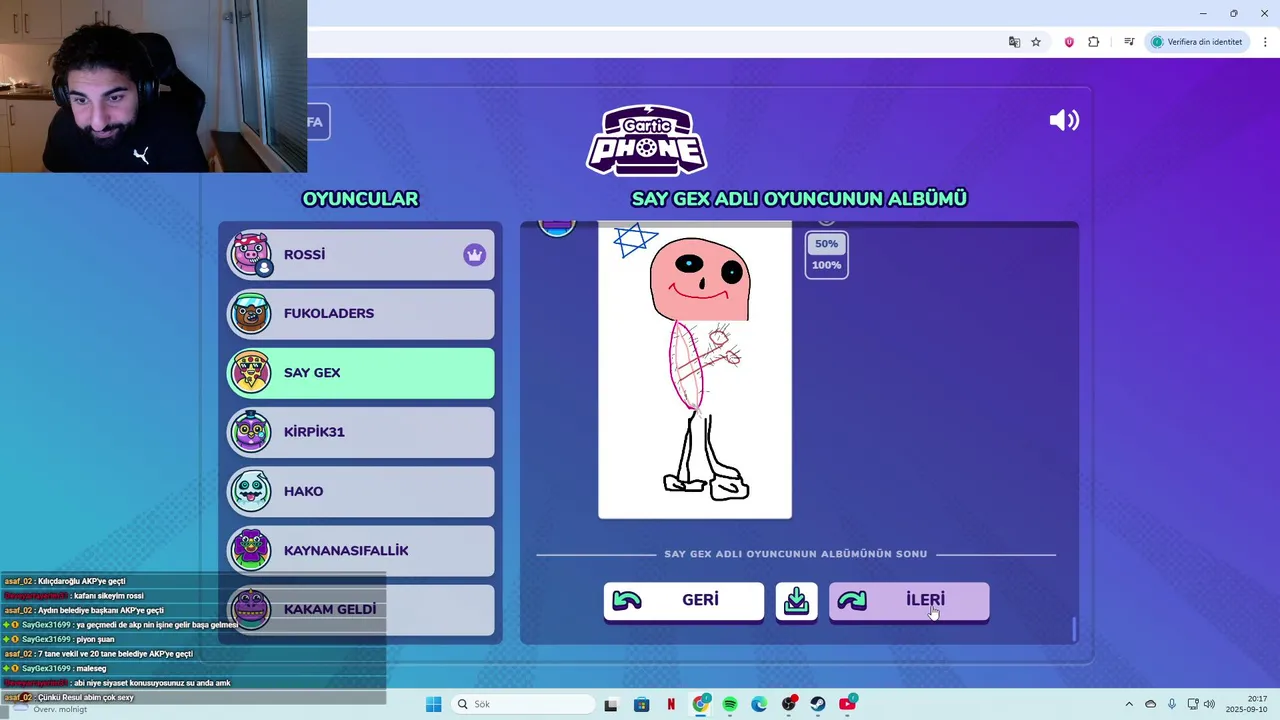The width and height of the screenshot is (1280, 720).
Task: Open Chrome's three-dot menu
Action: (x=1266, y=42)
